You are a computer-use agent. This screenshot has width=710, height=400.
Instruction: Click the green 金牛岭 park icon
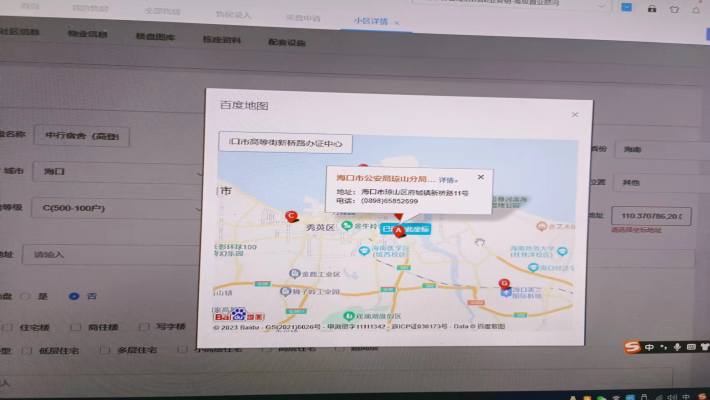click(347, 225)
